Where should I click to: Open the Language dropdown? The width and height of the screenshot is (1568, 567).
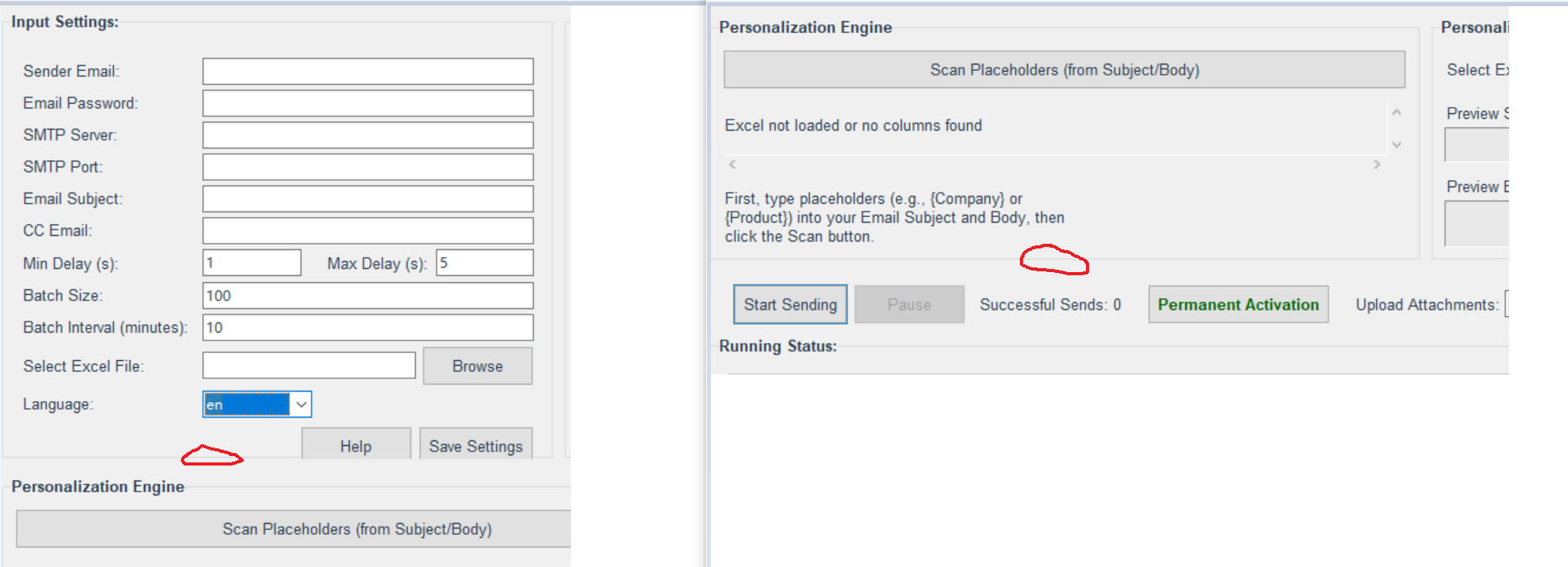pyautogui.click(x=300, y=404)
